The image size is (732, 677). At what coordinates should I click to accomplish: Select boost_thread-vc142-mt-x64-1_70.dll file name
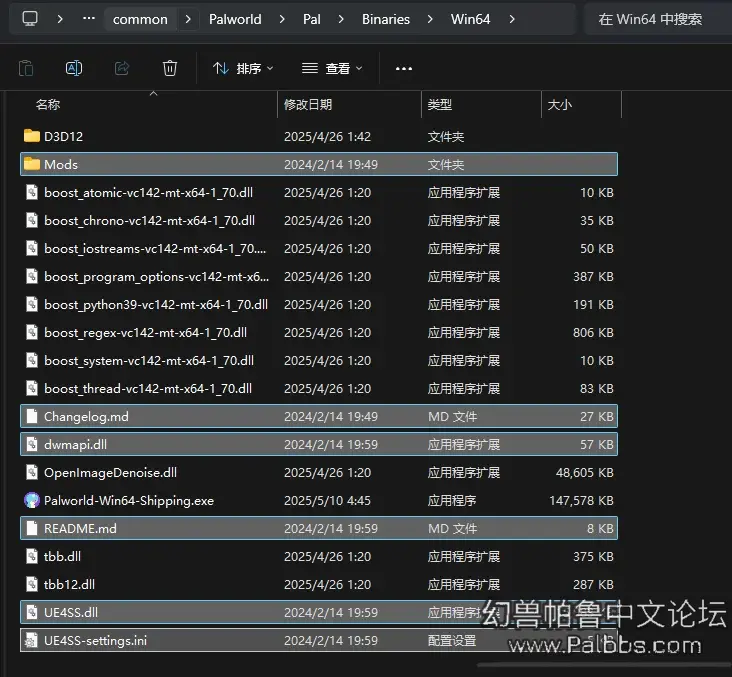[x=148, y=388]
